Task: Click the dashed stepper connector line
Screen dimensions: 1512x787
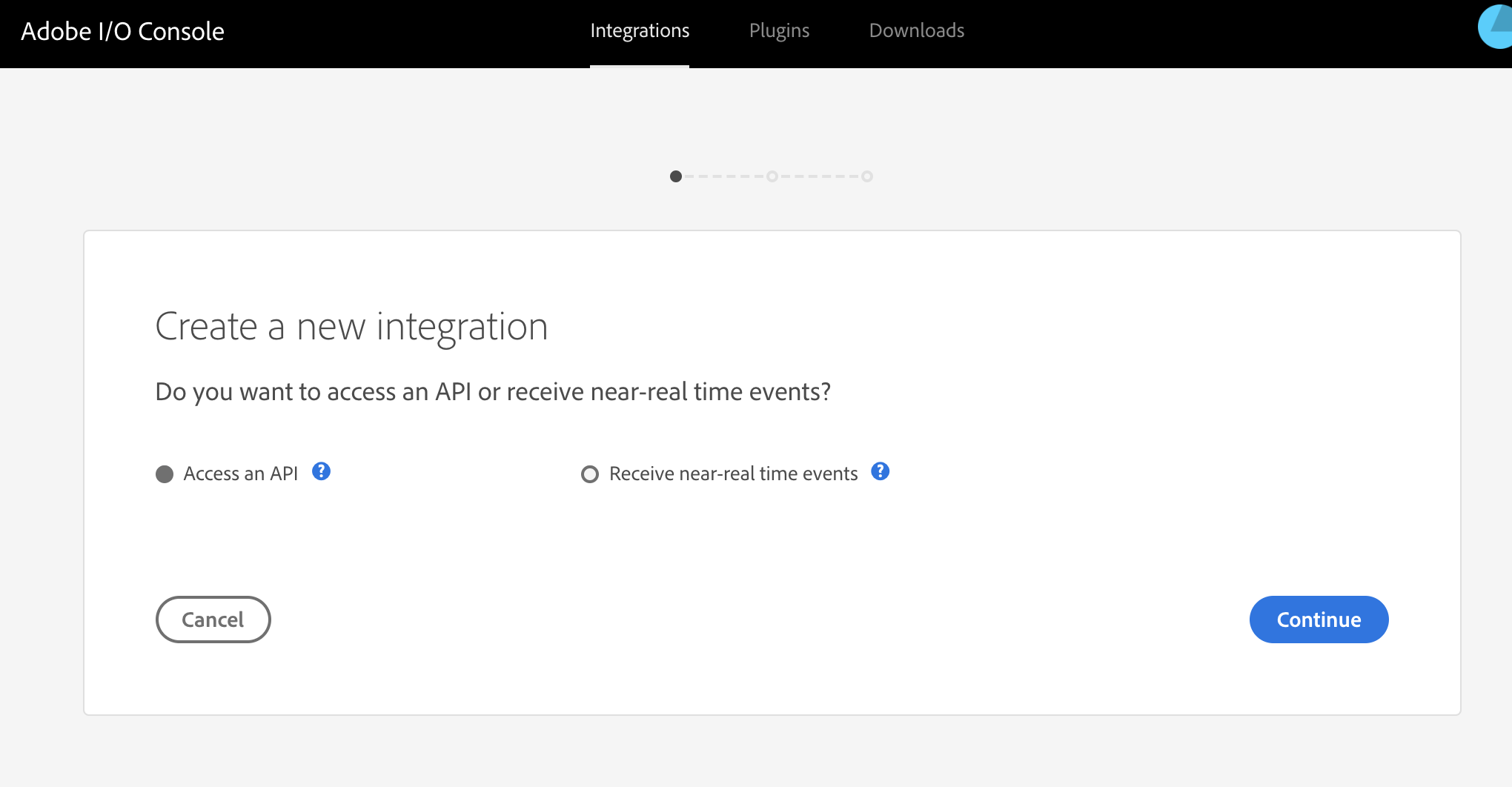Action: pyautogui.click(x=723, y=176)
